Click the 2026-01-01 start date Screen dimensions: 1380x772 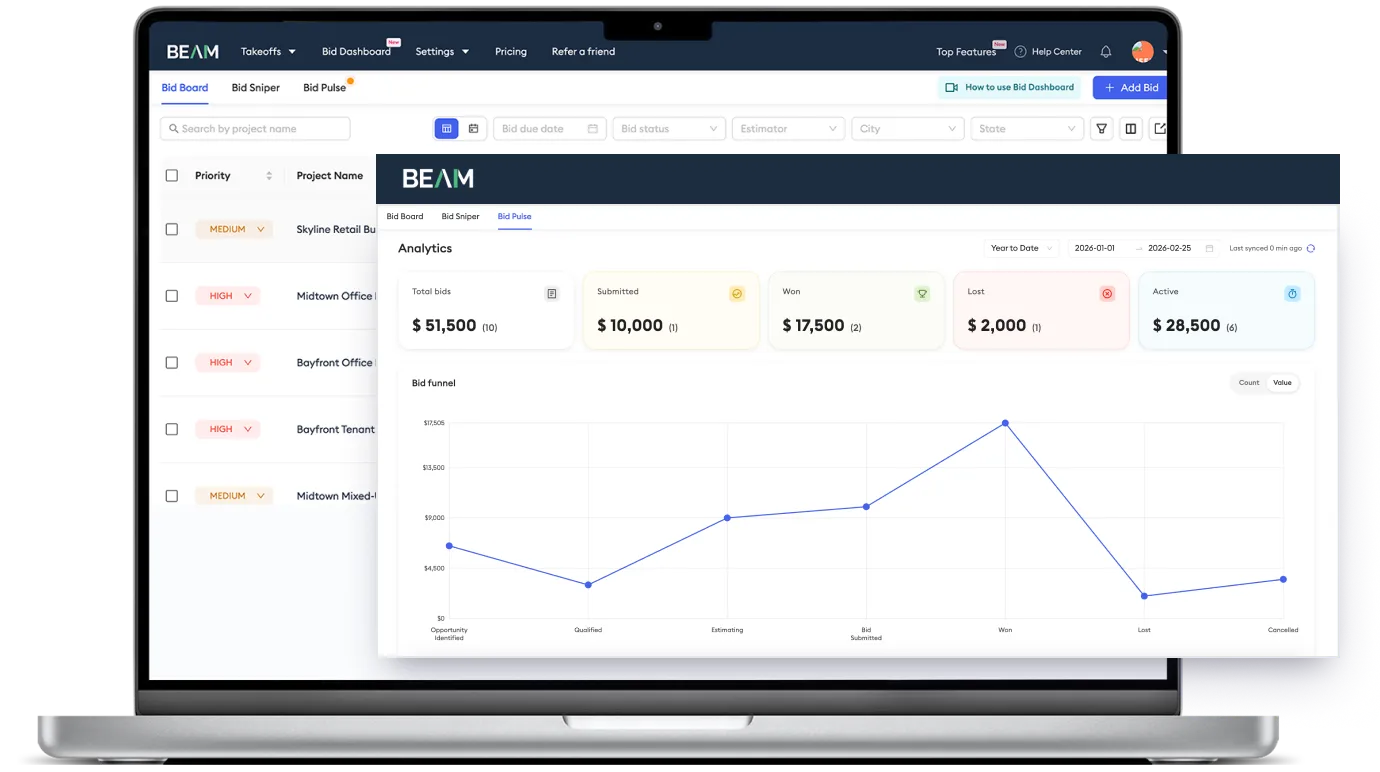click(1094, 248)
